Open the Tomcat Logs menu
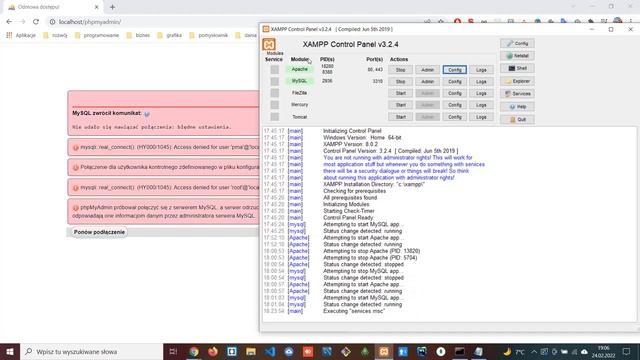640x360 pixels. pos(481,117)
